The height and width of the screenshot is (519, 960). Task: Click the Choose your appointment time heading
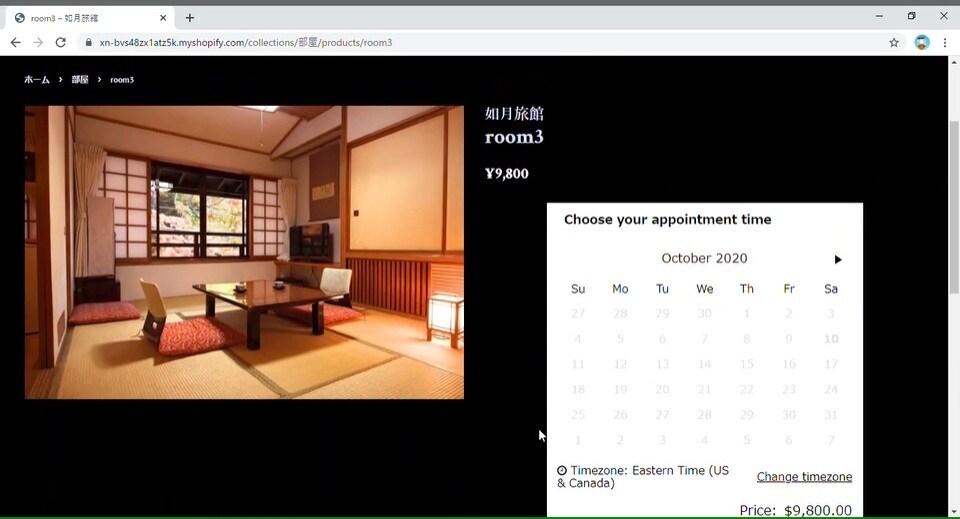click(667, 220)
